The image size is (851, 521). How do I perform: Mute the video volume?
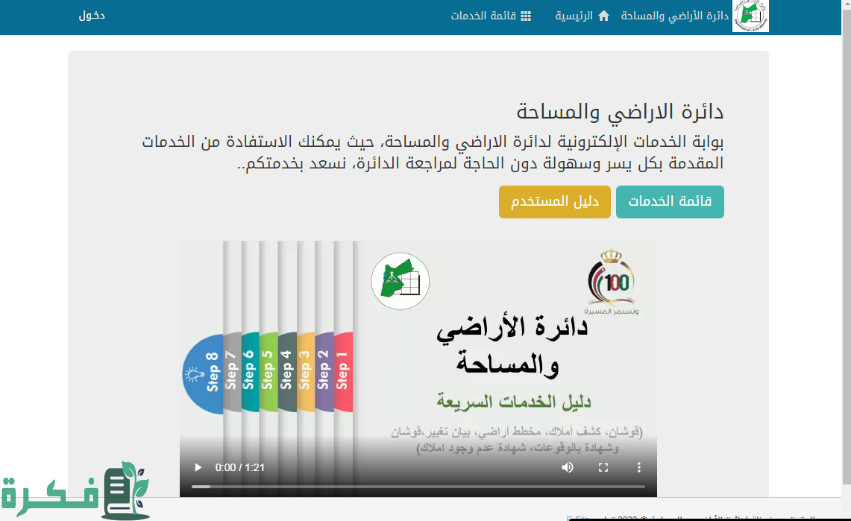click(567, 467)
